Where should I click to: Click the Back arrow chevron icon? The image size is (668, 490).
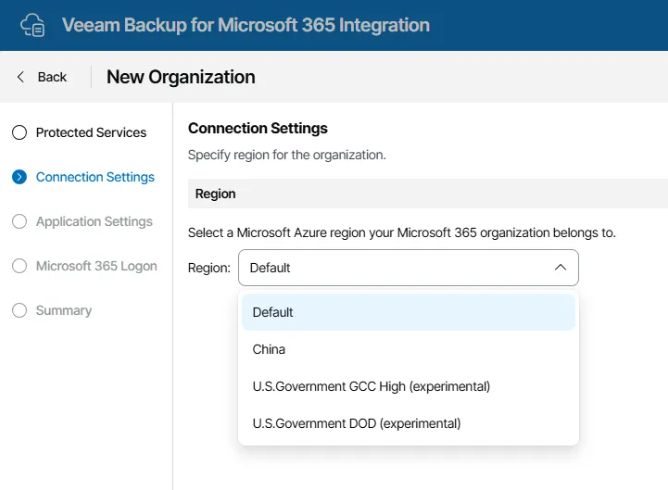point(21,77)
